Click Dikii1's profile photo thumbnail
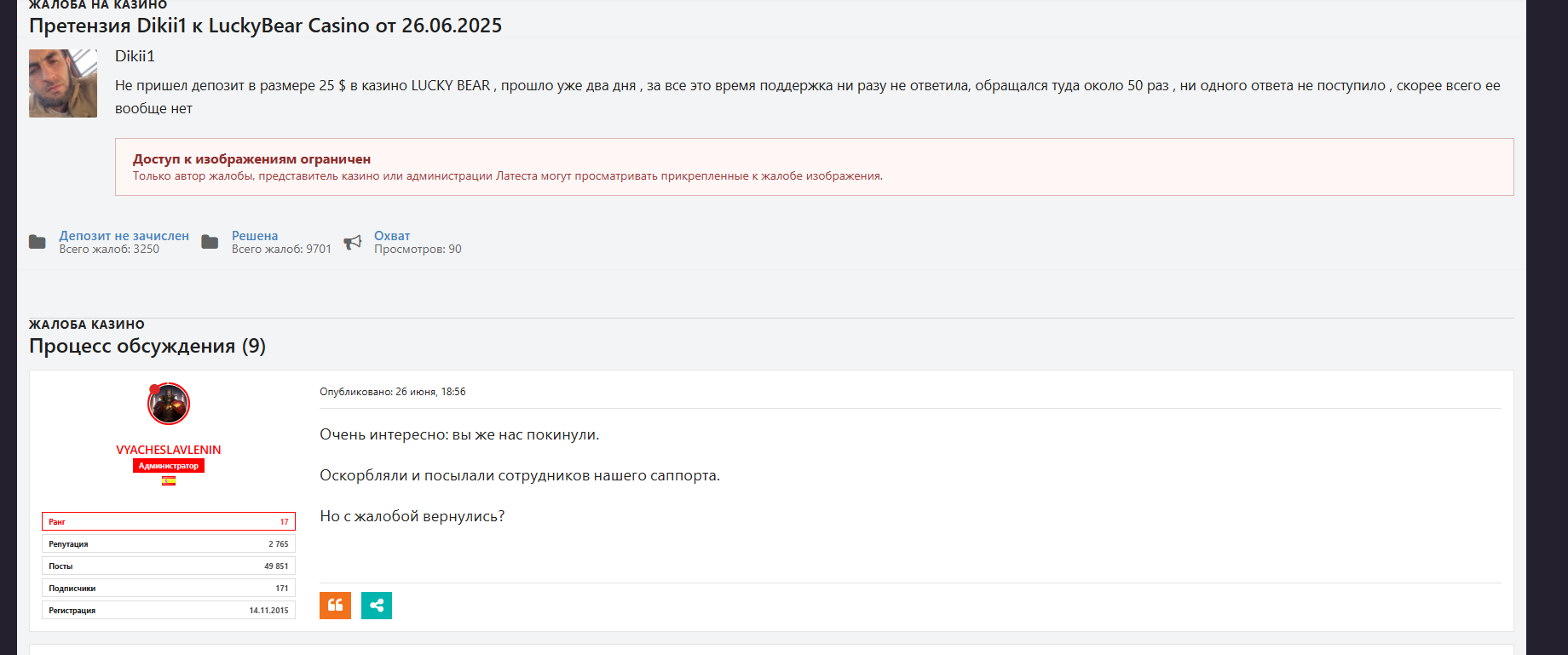 pos(63,83)
